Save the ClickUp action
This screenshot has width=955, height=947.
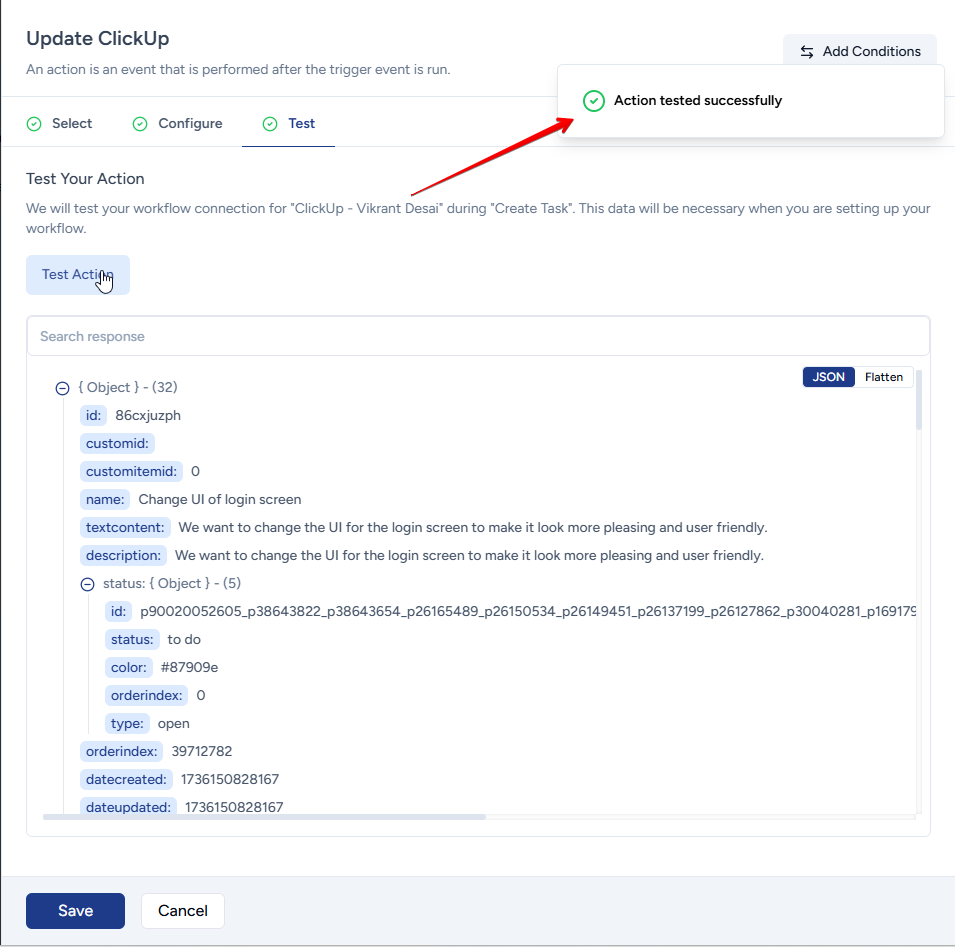(x=75, y=911)
